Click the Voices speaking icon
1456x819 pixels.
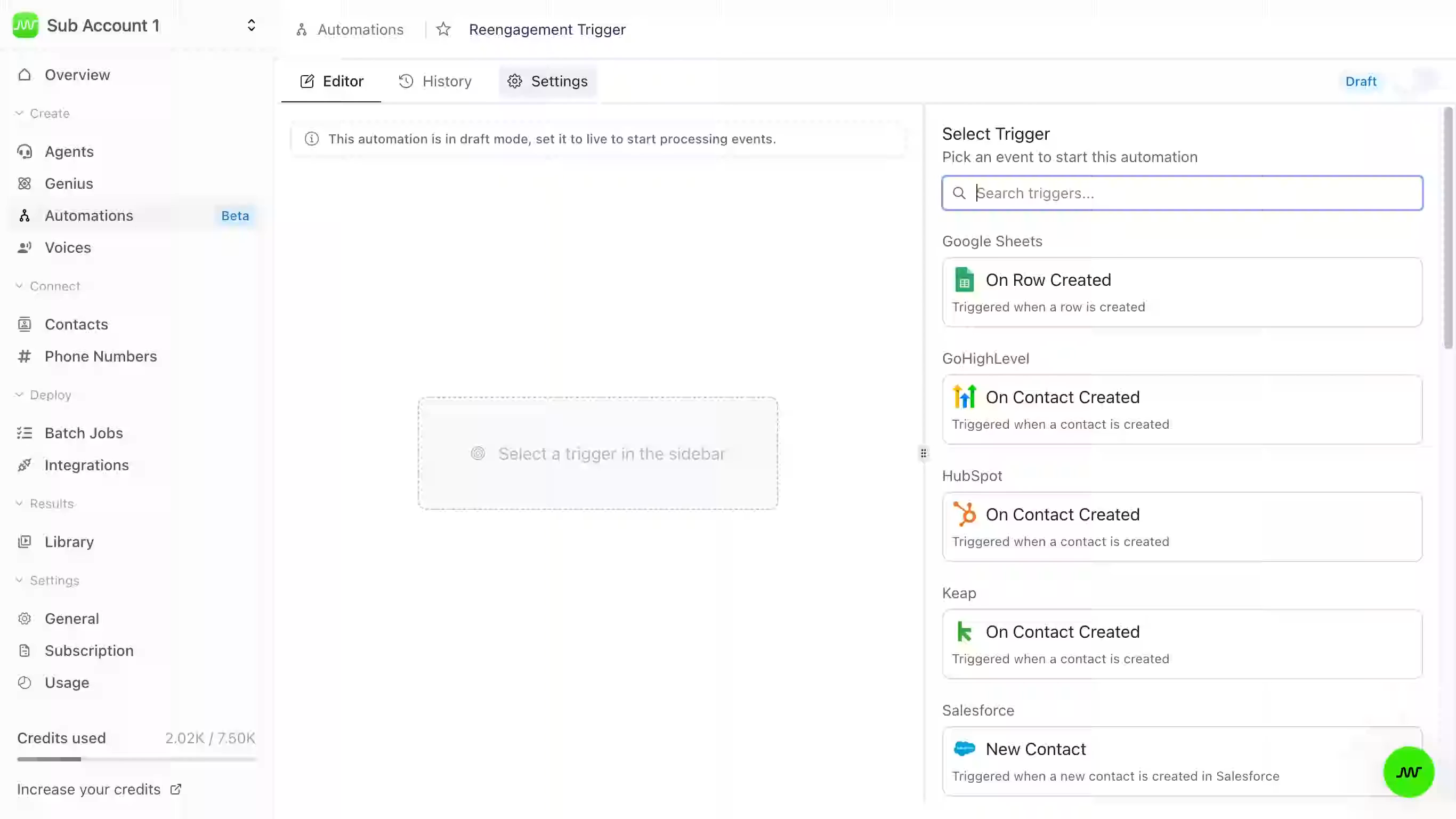(25, 247)
